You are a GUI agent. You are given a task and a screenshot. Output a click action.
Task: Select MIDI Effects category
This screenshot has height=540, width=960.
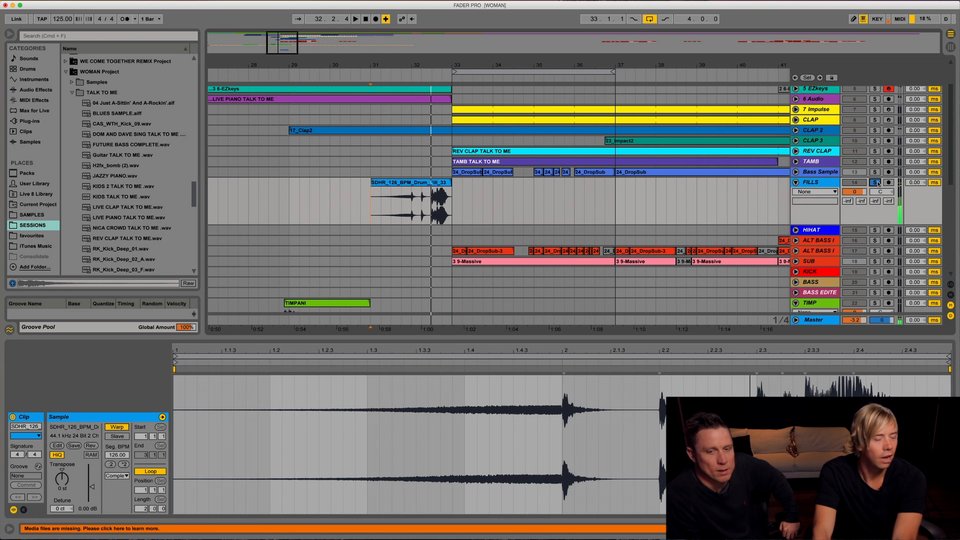(x=34, y=100)
